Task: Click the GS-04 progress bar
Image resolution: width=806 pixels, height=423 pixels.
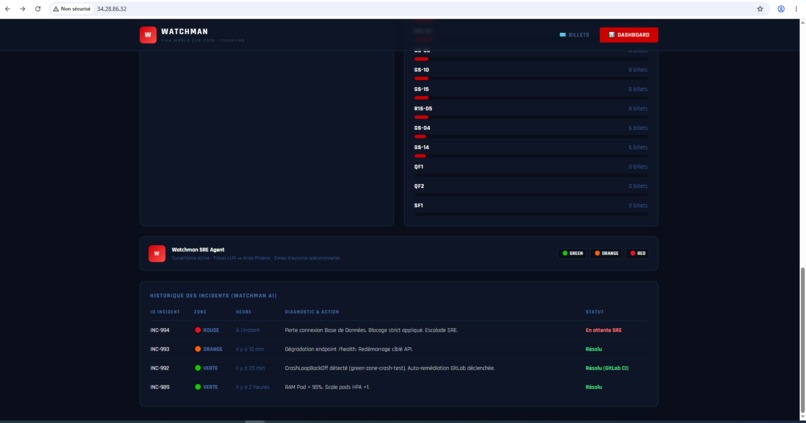Action: click(530, 137)
